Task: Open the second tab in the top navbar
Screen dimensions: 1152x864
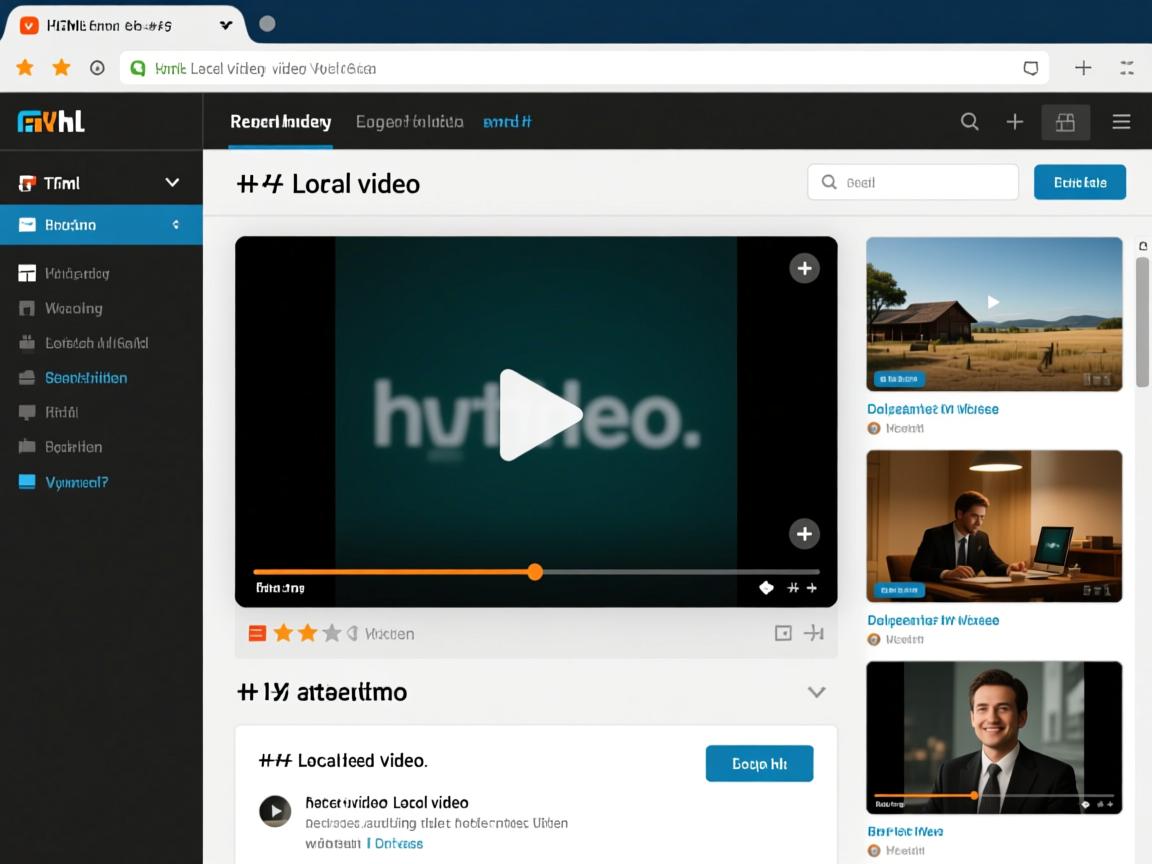Action: (409, 122)
